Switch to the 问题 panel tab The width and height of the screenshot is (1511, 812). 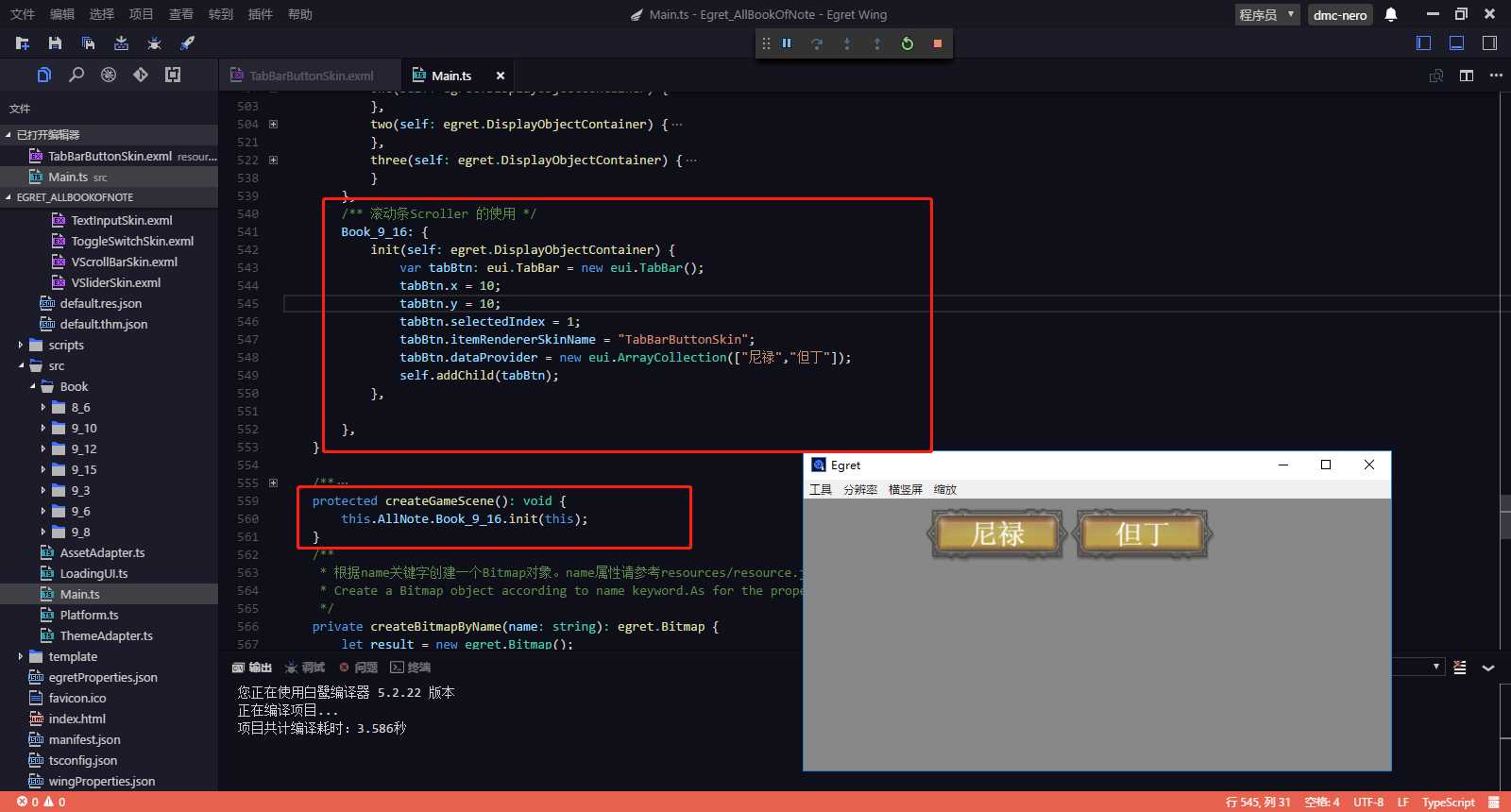359,668
